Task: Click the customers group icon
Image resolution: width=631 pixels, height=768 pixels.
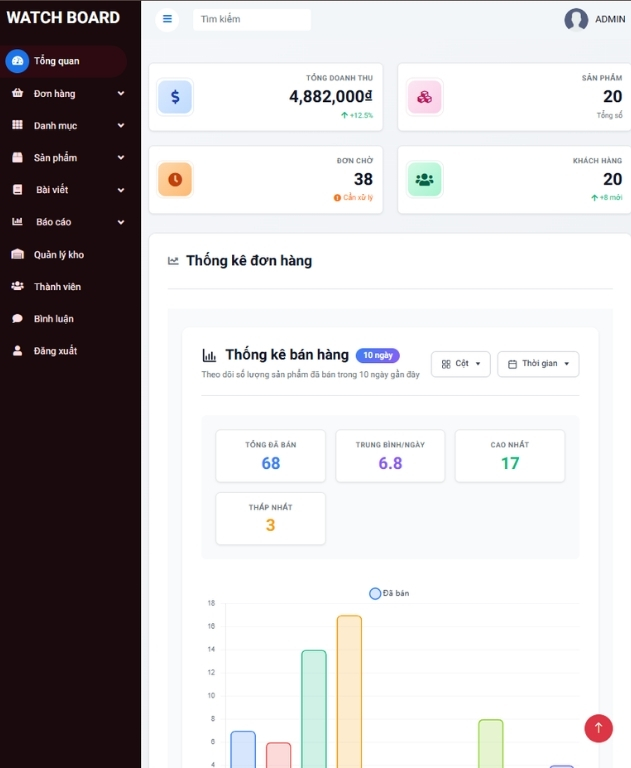Action: pos(424,179)
